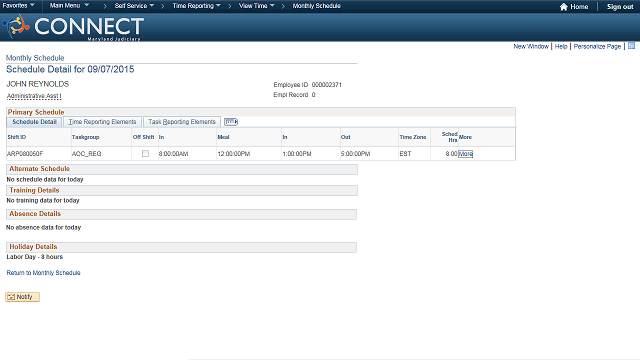Image resolution: width=640 pixels, height=360 pixels.
Task: Switch to Task Reporting Elements tab
Action: [x=182, y=122]
